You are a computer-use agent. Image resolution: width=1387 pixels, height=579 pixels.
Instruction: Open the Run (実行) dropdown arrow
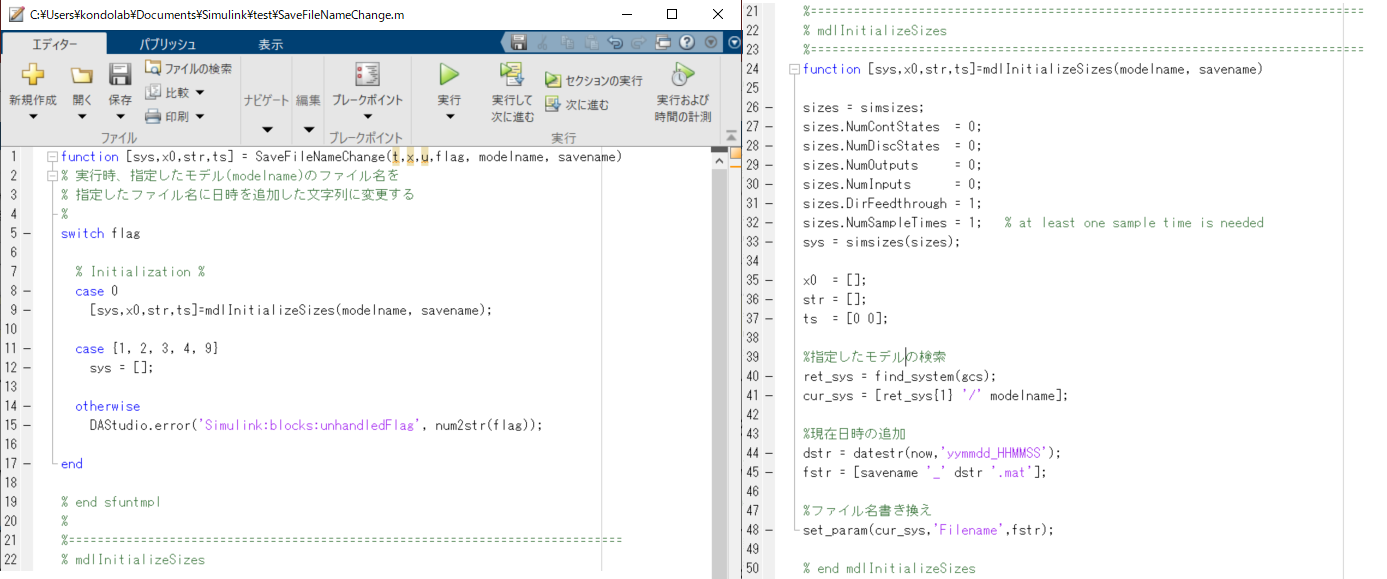click(x=449, y=117)
